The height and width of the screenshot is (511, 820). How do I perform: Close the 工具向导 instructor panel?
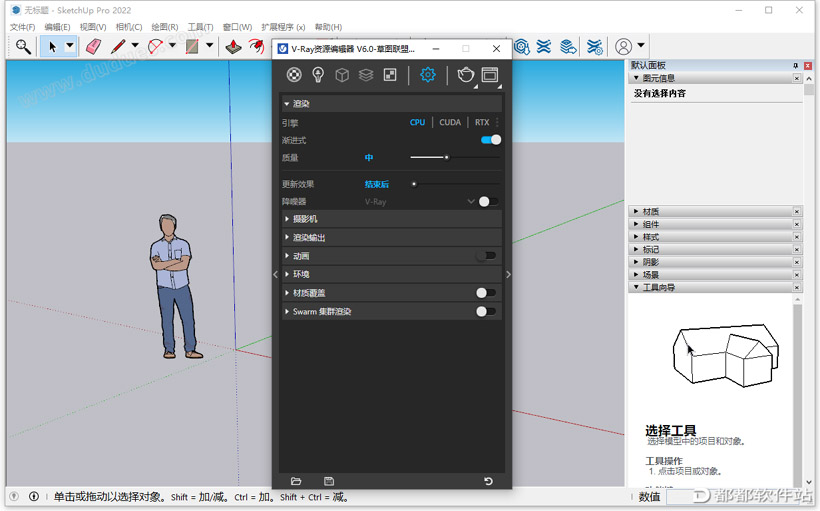[796, 287]
